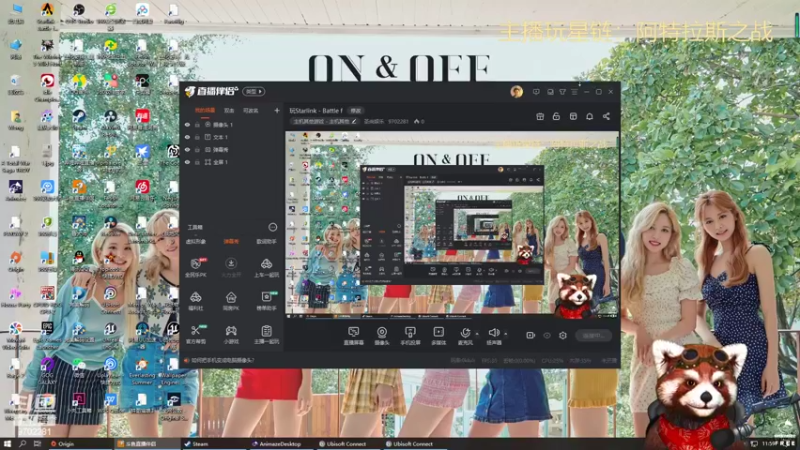Viewport: 800px width, 450px height.
Task: Add a 手机投屏 phone casting source
Action: point(410,336)
